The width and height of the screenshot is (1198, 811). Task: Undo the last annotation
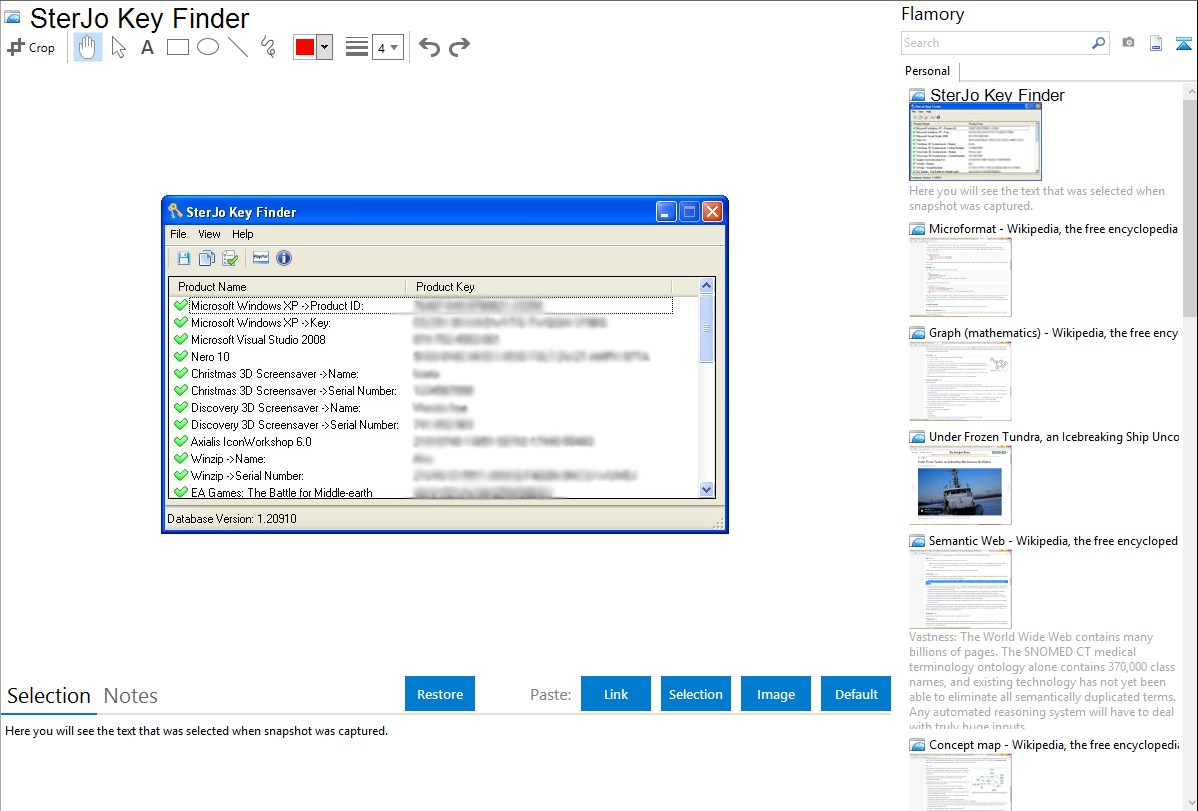[x=429, y=47]
